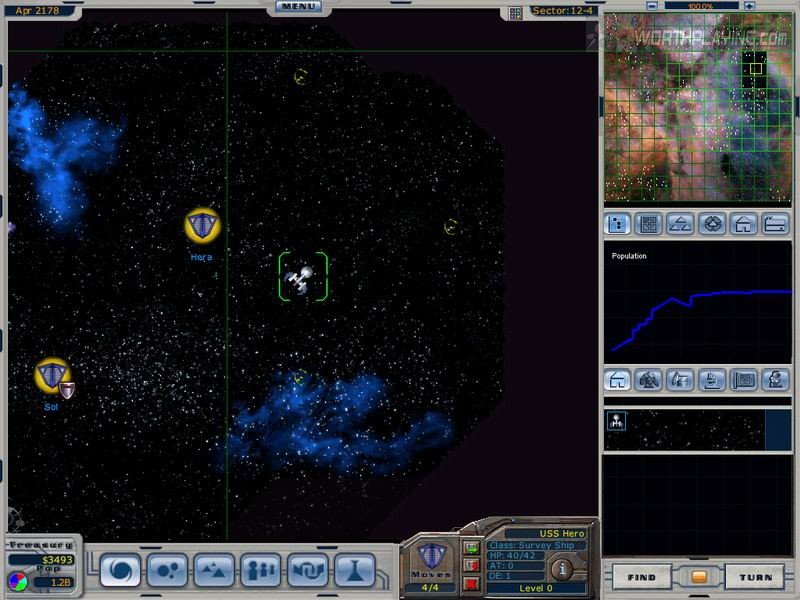Click the TURN button
The image size is (800, 600).
[755, 577]
